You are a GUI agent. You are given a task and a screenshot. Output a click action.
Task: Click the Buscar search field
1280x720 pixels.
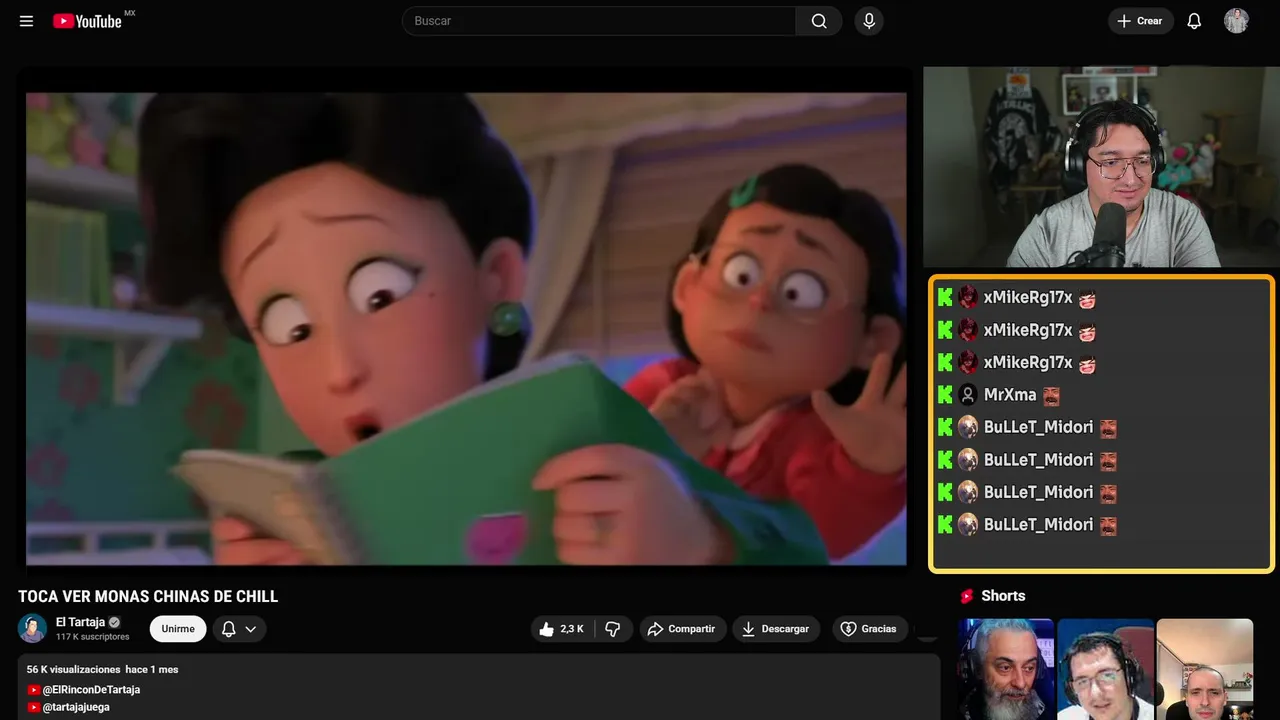(599, 21)
